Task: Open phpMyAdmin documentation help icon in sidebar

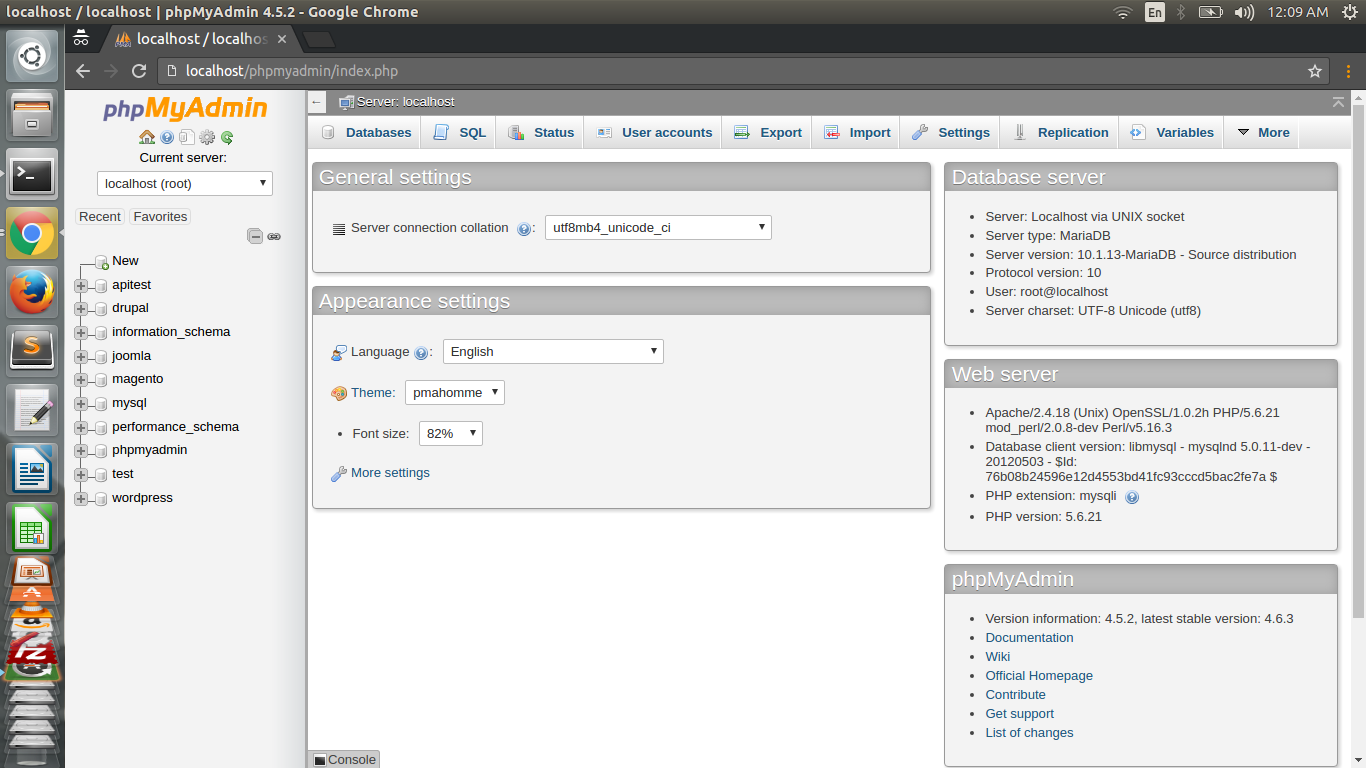Action: (167, 138)
